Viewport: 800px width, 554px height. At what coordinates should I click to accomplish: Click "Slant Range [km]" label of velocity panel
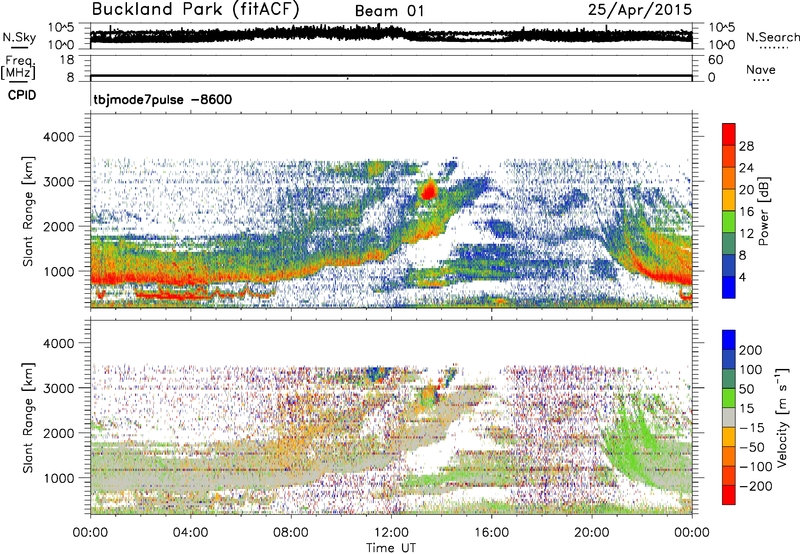(28, 418)
